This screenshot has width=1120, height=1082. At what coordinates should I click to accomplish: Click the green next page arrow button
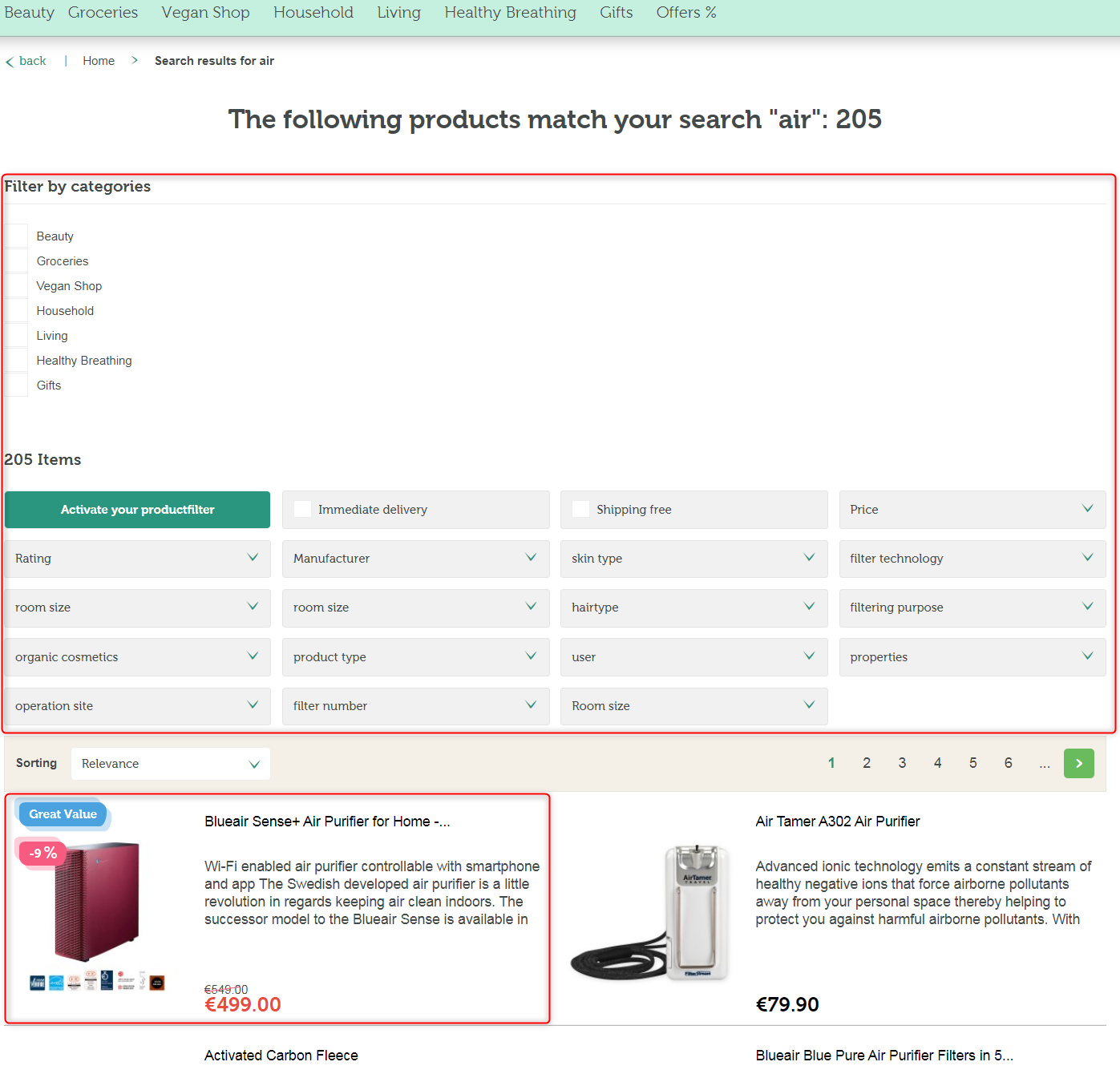click(x=1078, y=763)
